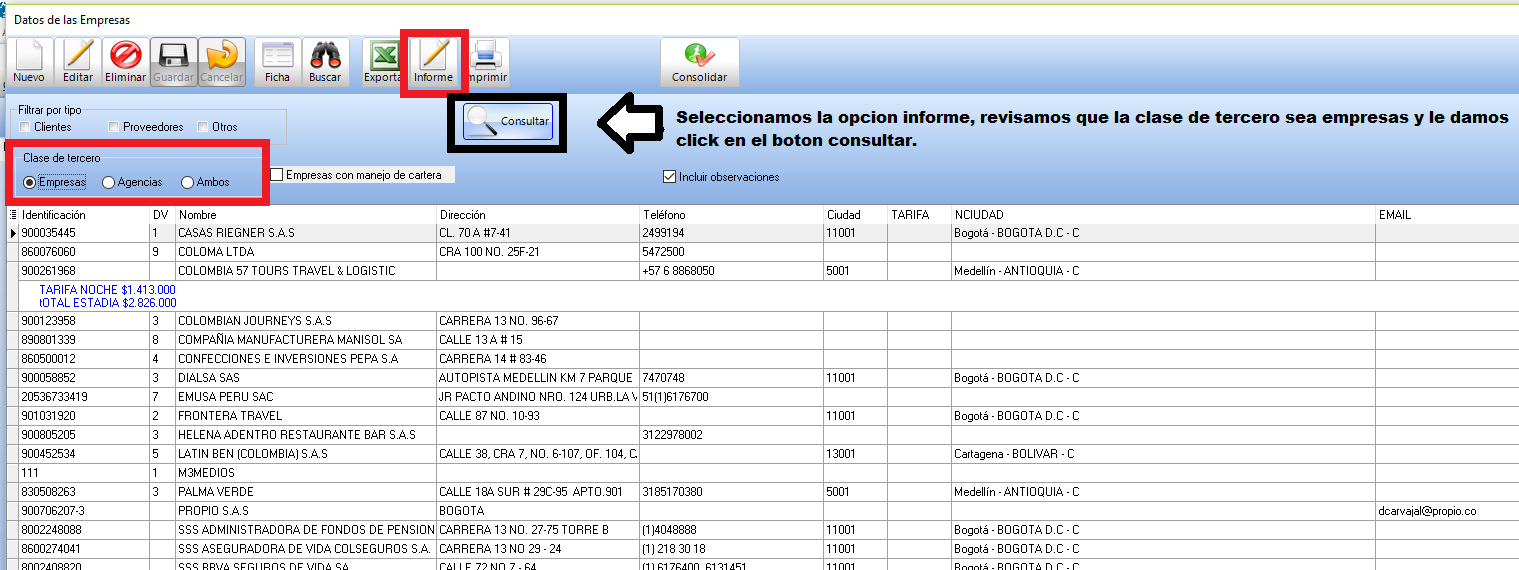Open the grid column selector icon
The width and height of the screenshot is (1519, 570).
12,215
